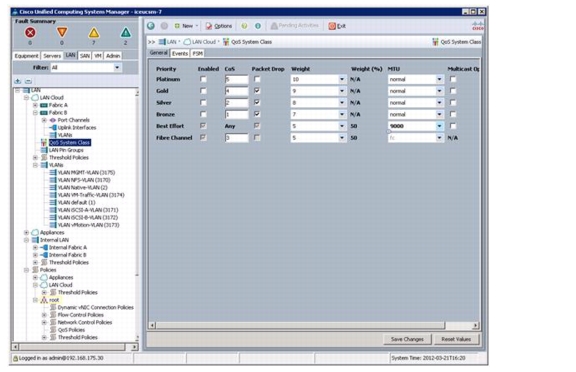This screenshot has height=372, width=576.
Task: Click the warning faults teal triangle icon
Action: [x=126, y=33]
